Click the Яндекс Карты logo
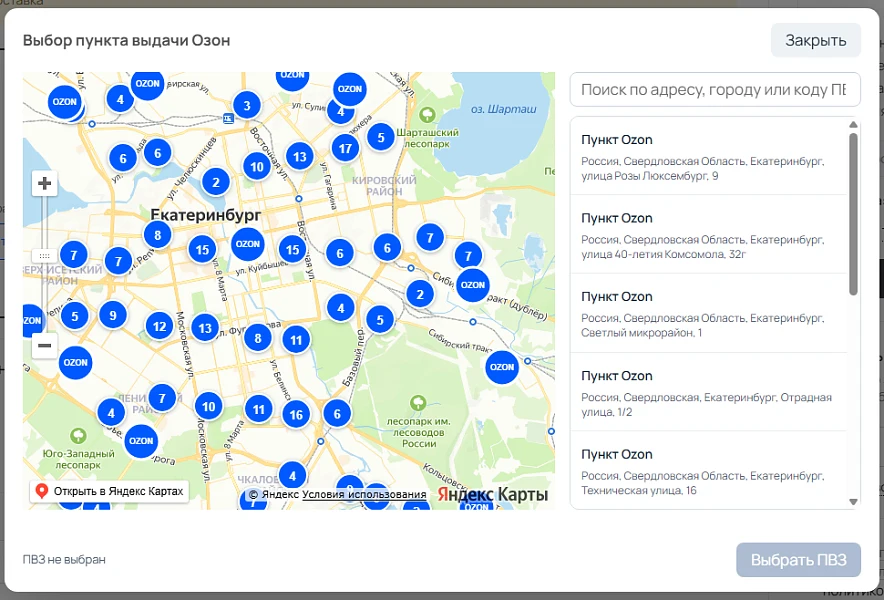884x600 pixels. (x=493, y=495)
